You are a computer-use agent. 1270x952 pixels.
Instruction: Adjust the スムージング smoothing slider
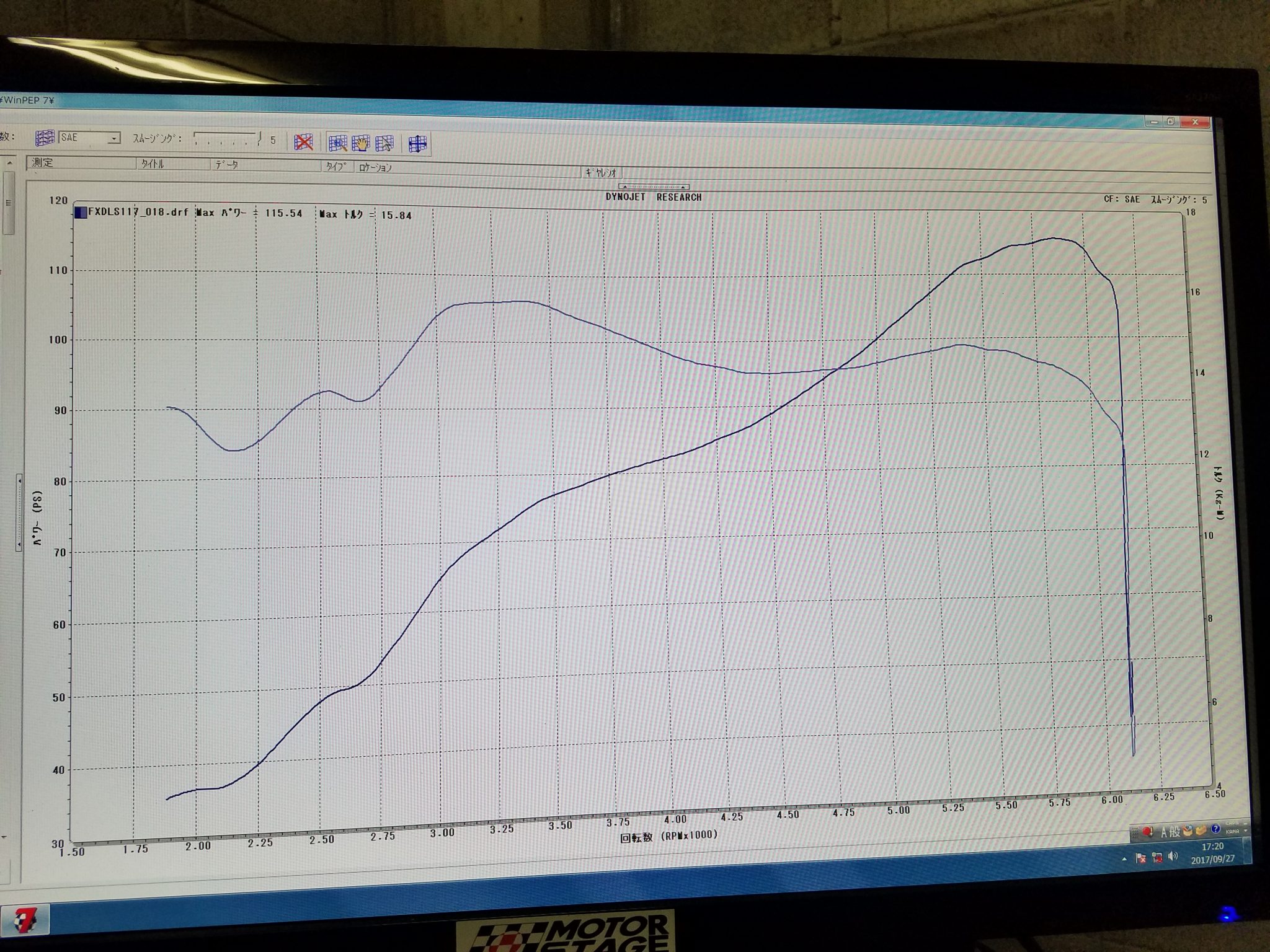(228, 138)
